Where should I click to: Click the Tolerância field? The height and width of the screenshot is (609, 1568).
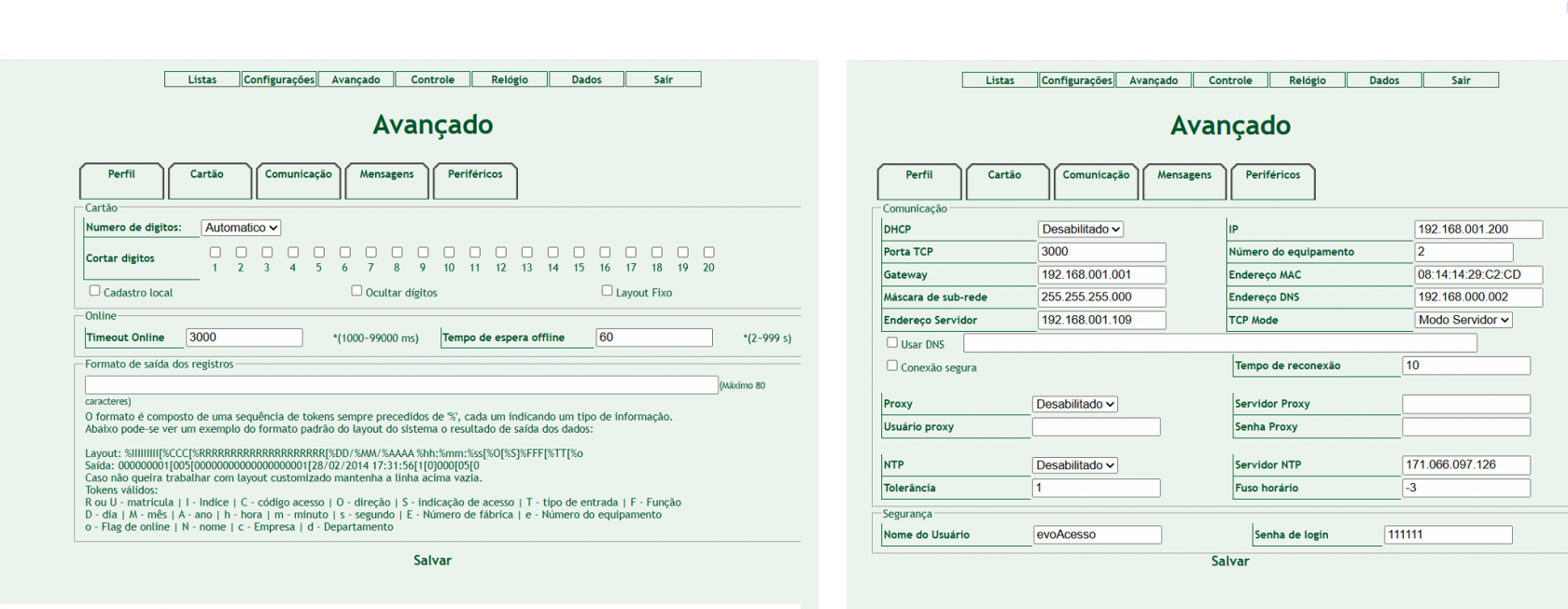[x=1097, y=488]
